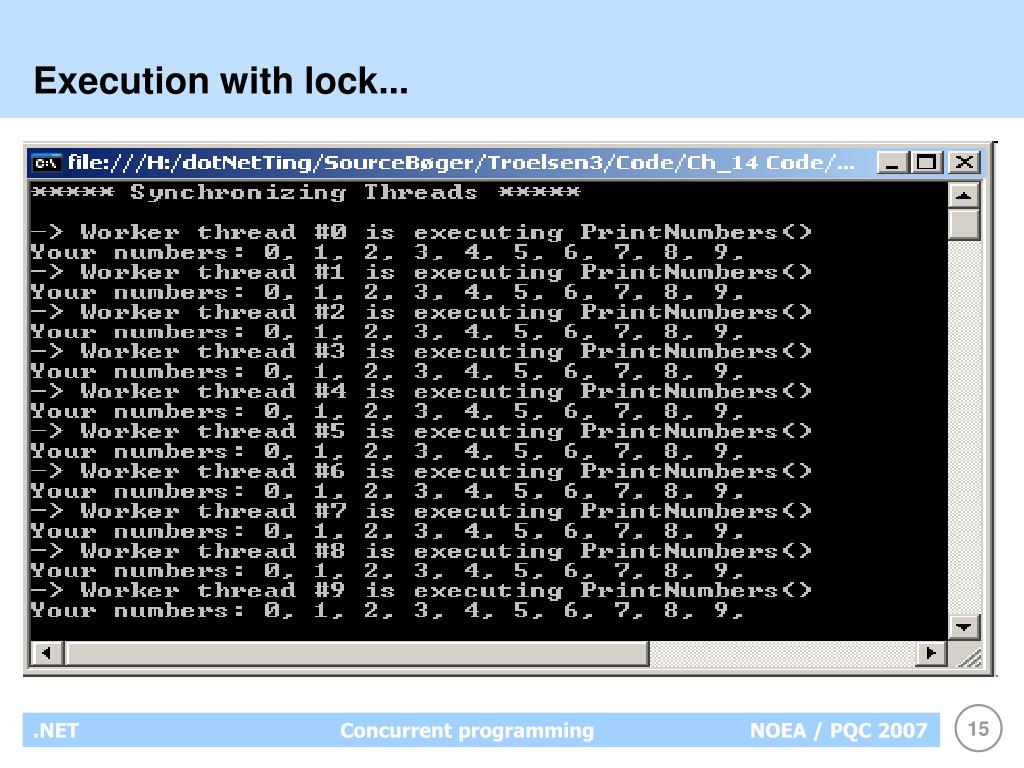This screenshot has height=768, width=1024.
Task: Click the console window's cmd system icon
Action: [46, 163]
